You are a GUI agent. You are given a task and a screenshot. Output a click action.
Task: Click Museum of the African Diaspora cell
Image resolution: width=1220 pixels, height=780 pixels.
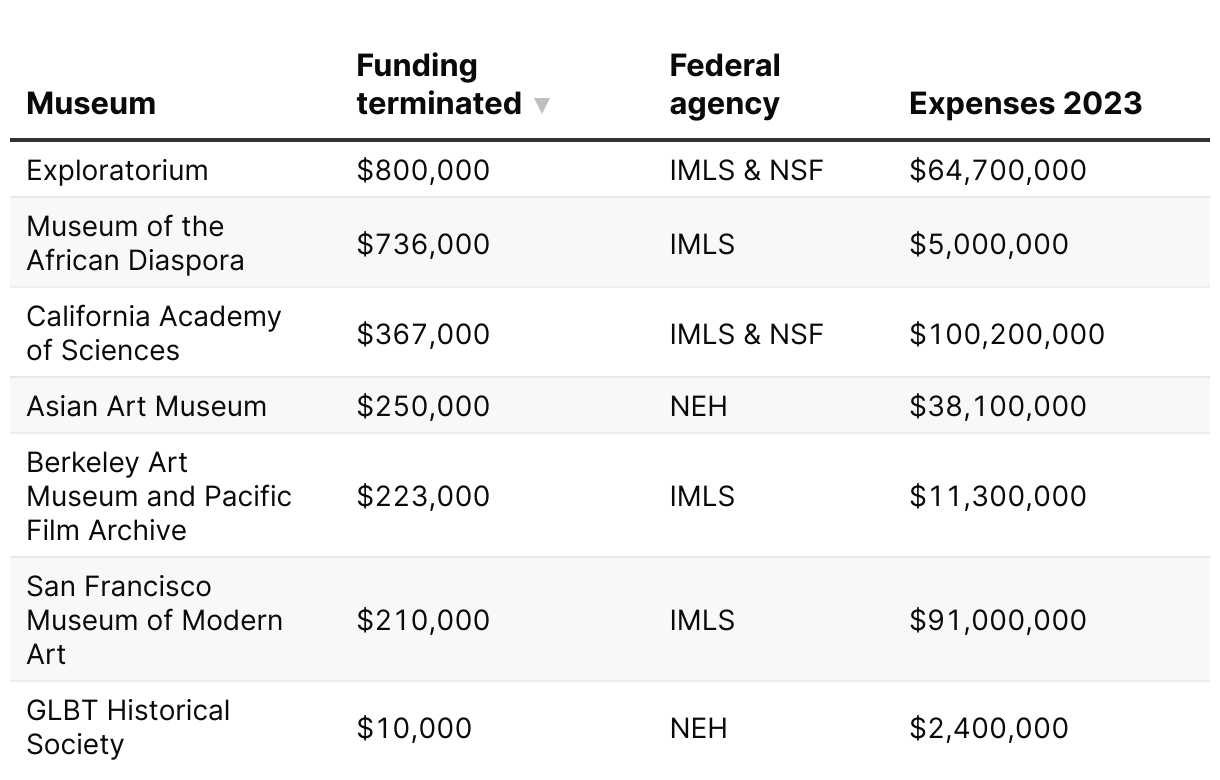pyautogui.click(x=135, y=243)
